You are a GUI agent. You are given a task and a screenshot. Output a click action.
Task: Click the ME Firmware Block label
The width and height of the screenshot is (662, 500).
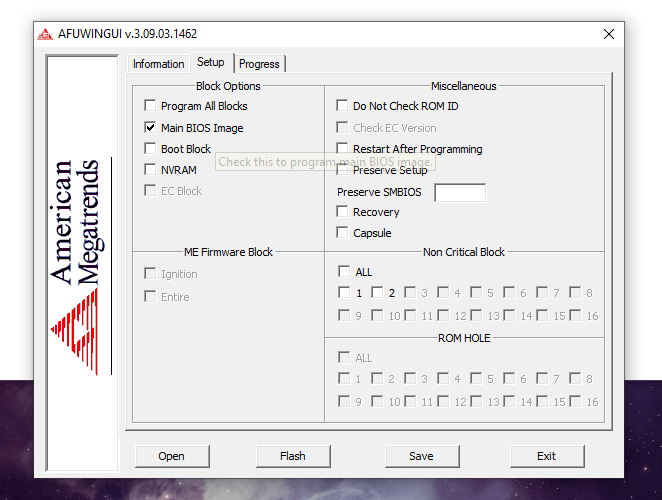pyautogui.click(x=228, y=252)
